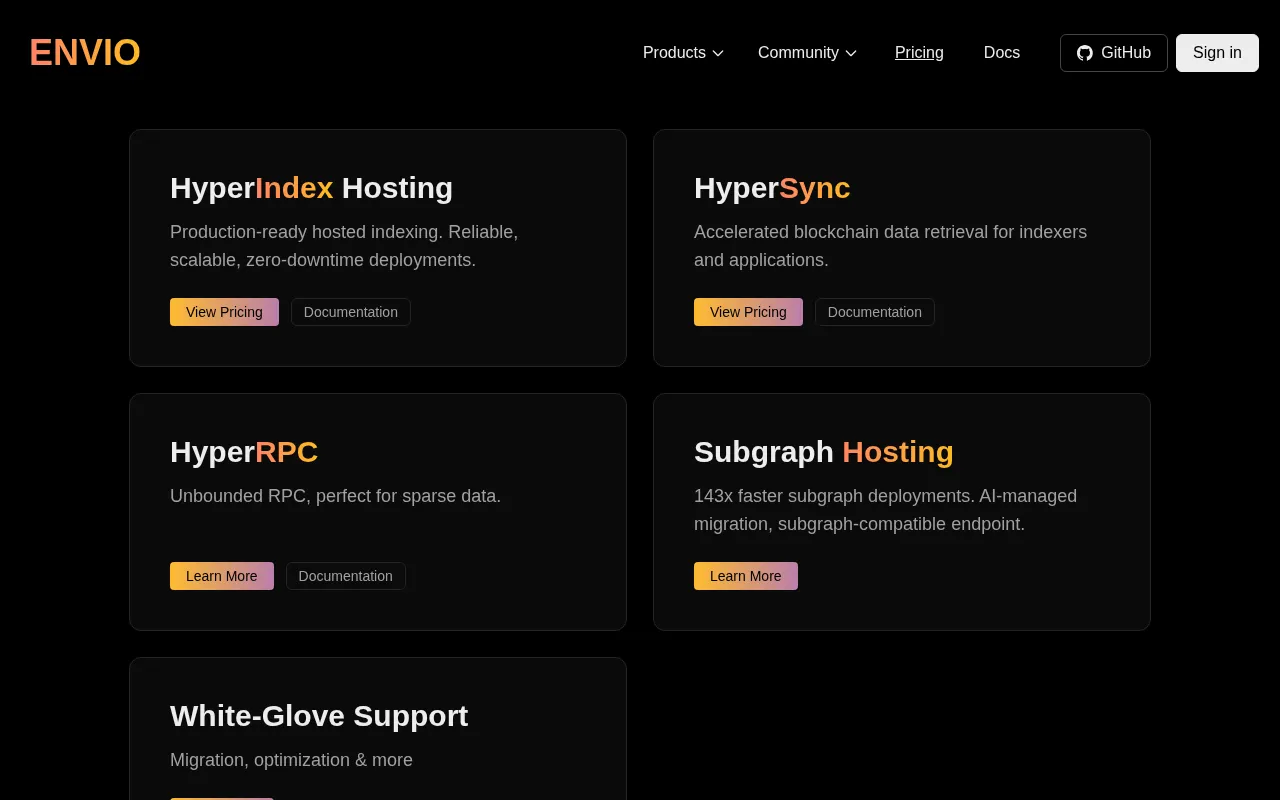This screenshot has width=1280, height=800.
Task: Click the "Migration, optimization & more" text
Action: point(291,760)
